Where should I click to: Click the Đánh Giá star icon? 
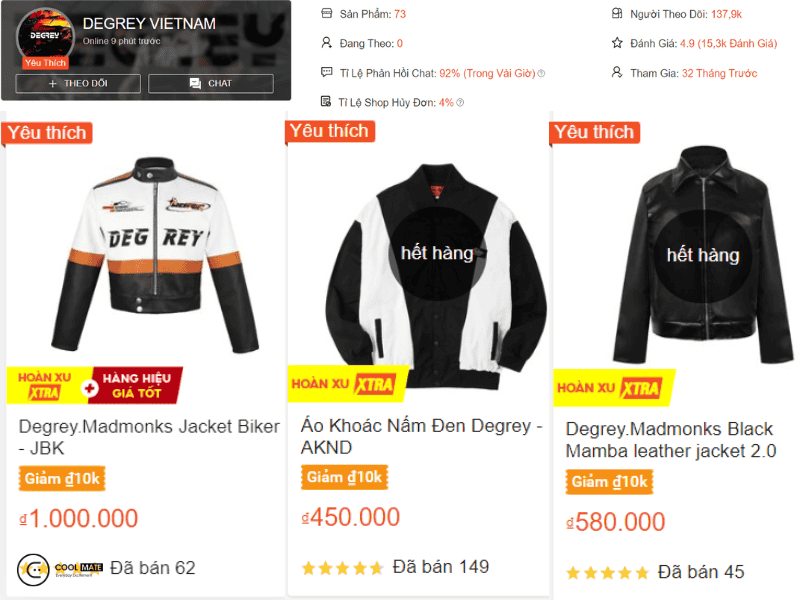pos(617,43)
